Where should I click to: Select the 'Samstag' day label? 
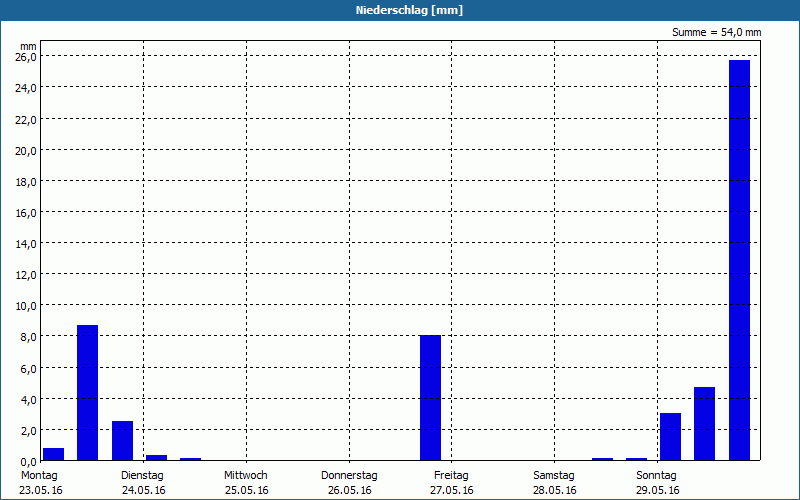(x=554, y=476)
